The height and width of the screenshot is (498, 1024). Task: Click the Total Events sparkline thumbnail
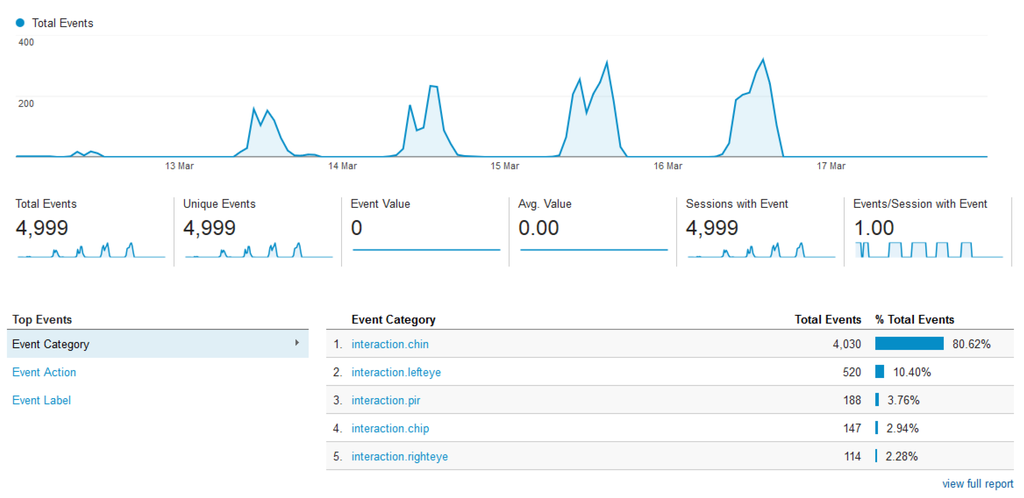click(x=90, y=250)
